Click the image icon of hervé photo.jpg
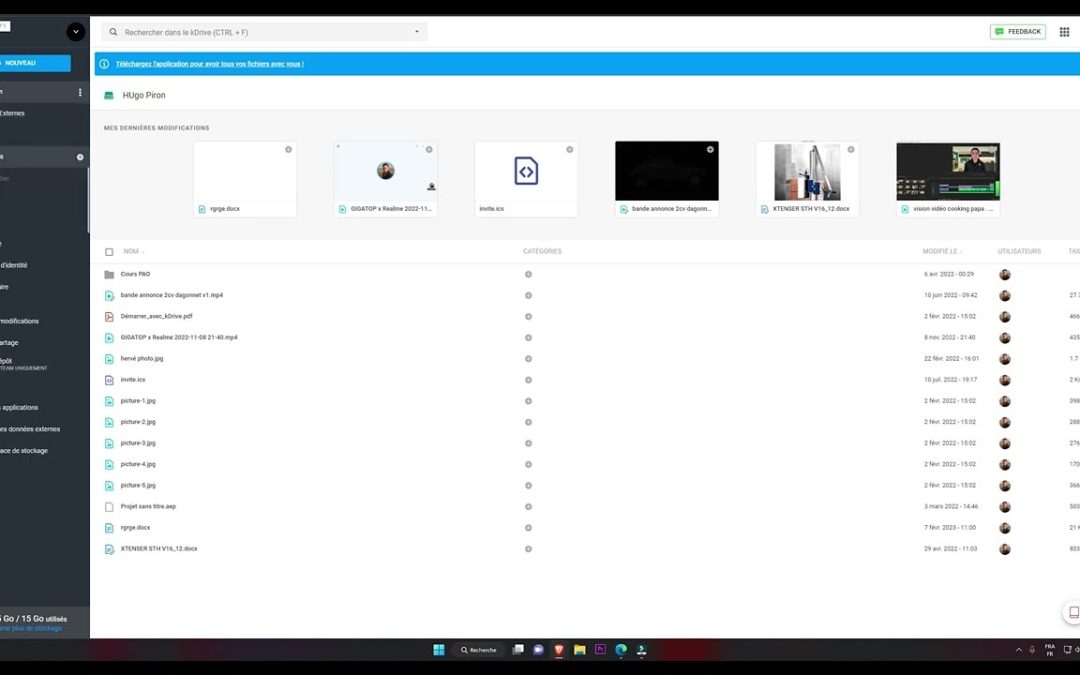This screenshot has height=675, width=1080. tap(109, 359)
